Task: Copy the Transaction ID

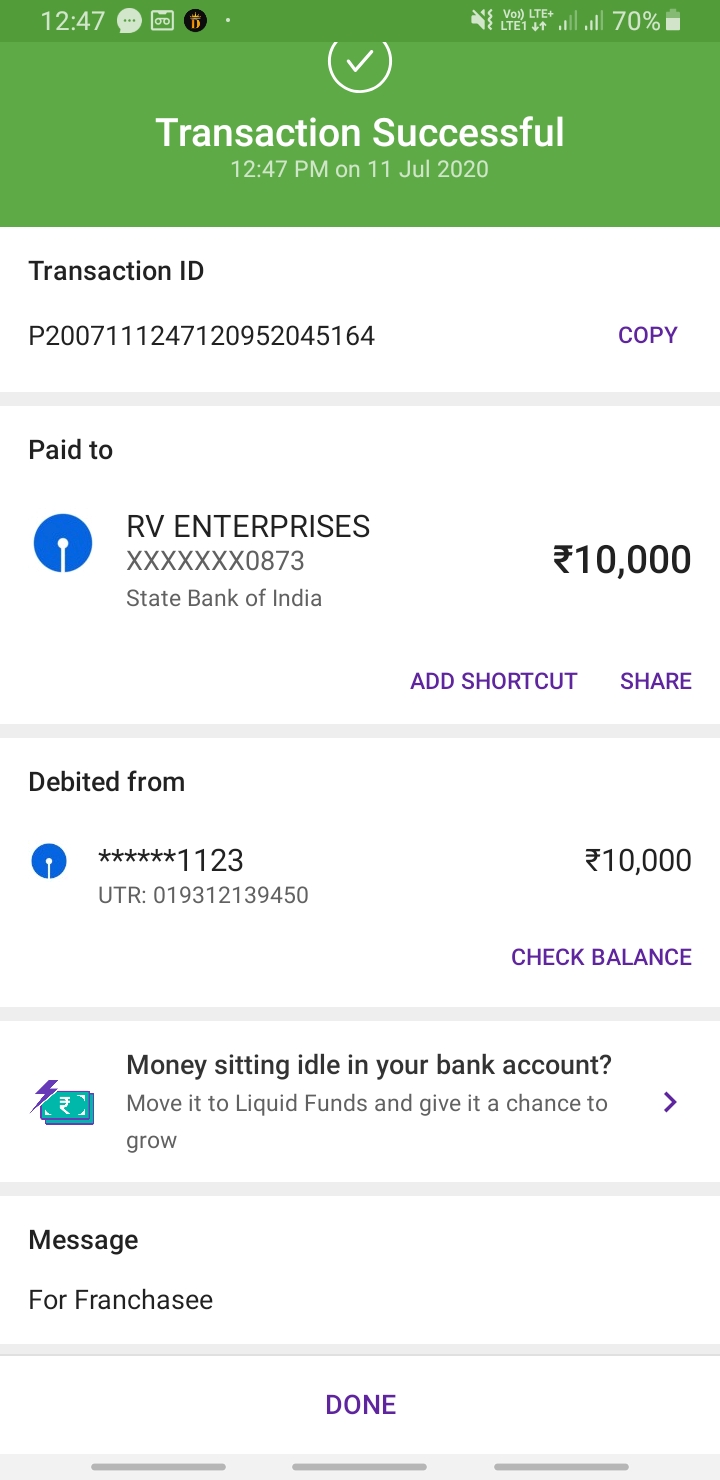Action: tap(648, 335)
